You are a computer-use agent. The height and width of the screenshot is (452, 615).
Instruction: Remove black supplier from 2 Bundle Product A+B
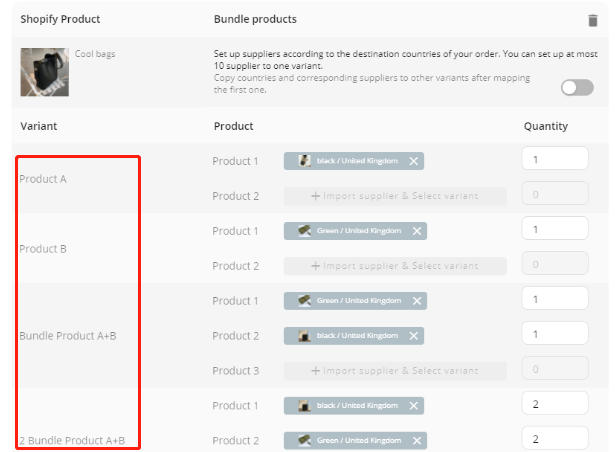tap(414, 406)
